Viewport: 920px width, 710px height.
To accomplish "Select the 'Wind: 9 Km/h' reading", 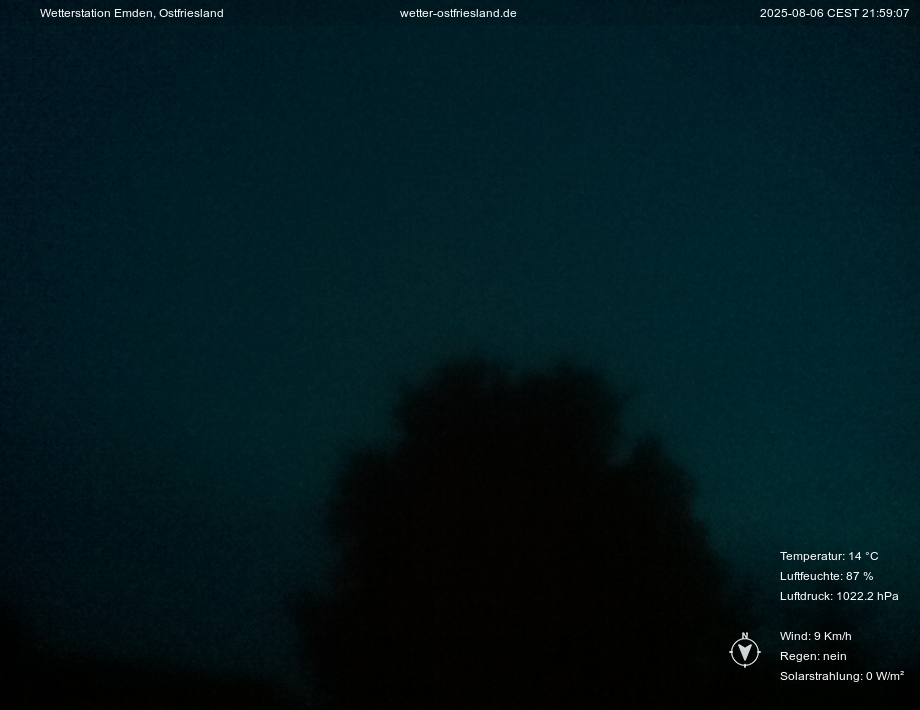I will [815, 635].
